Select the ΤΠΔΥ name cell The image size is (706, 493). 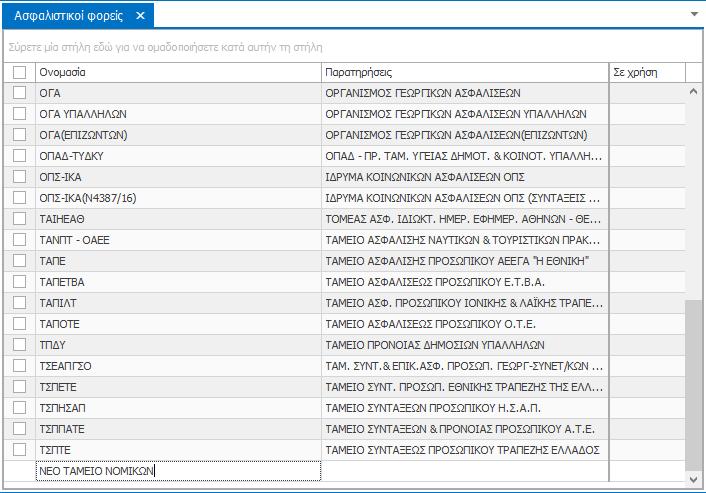point(178,345)
